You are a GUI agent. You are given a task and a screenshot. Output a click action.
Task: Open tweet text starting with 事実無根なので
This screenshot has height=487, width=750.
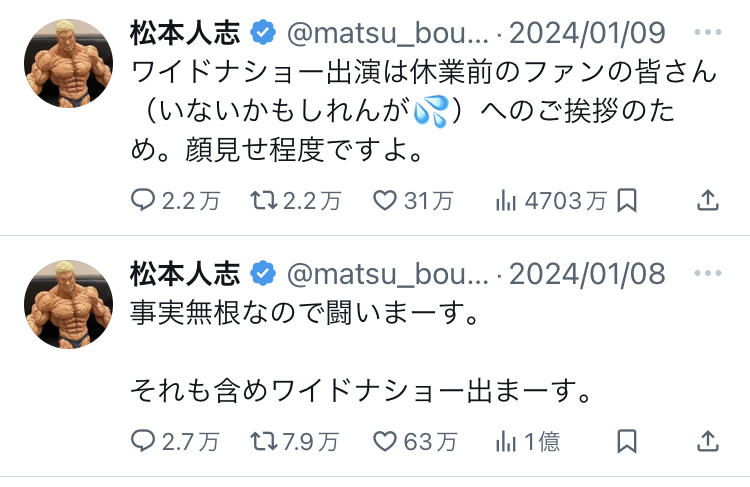point(300,313)
